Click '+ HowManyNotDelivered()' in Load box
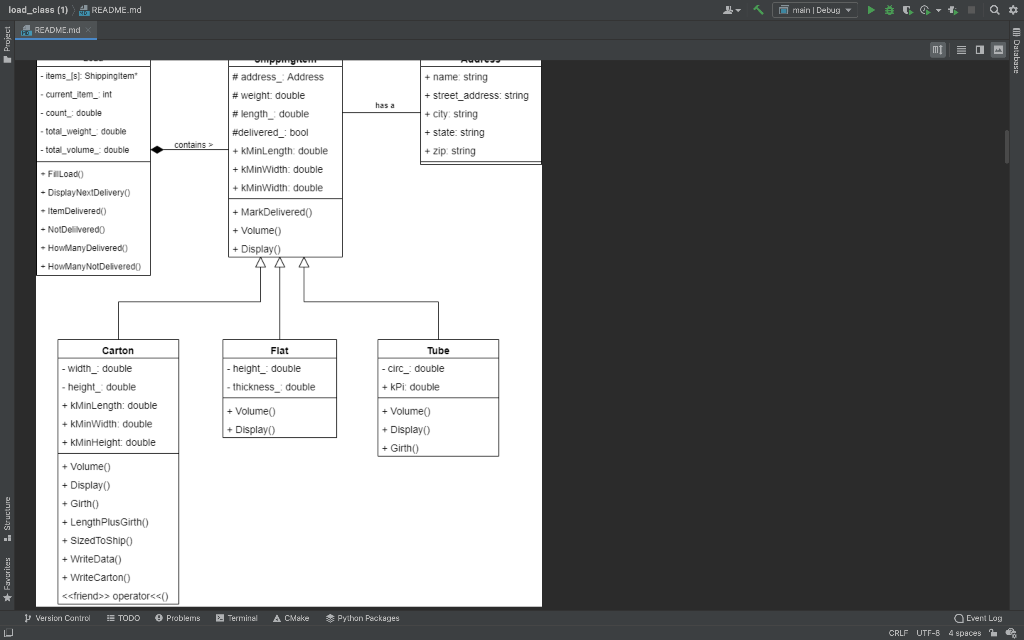The image size is (1024, 640). [91, 266]
